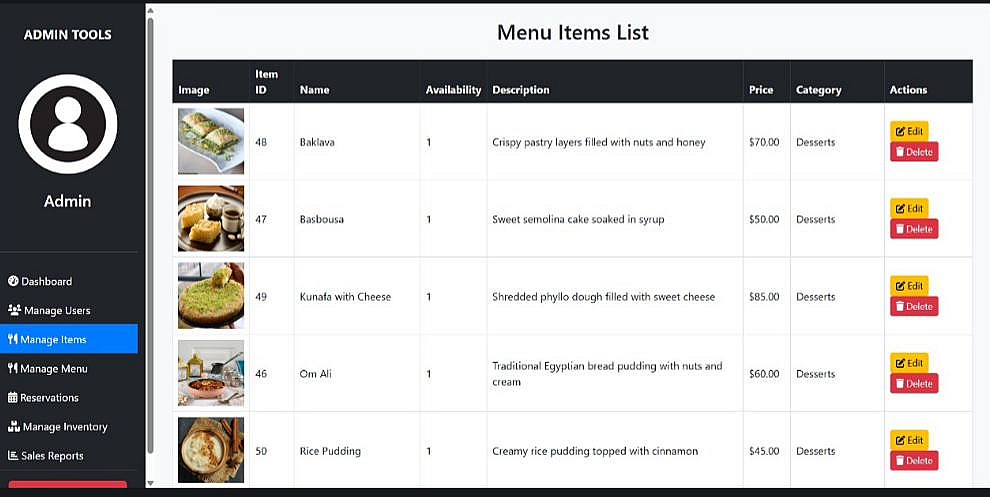This screenshot has width=990, height=497.
Task: Delete the Basbousa menu item
Action: [x=914, y=229]
